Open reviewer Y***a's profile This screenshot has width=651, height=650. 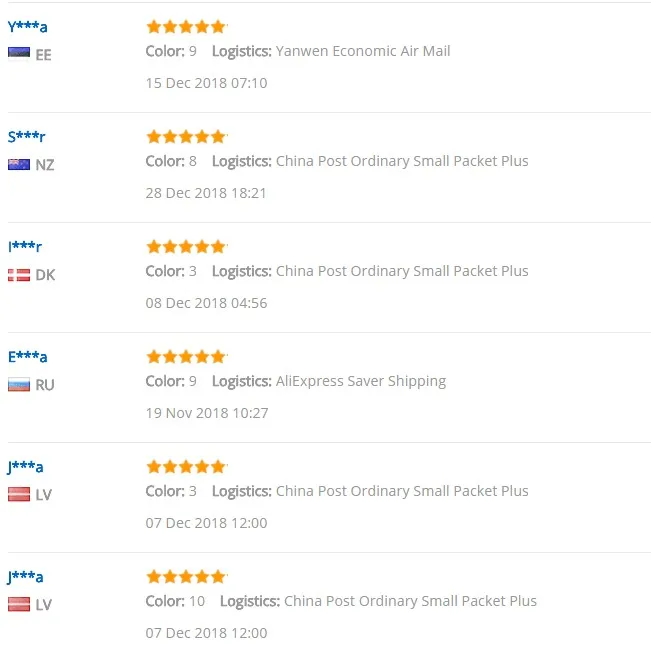pos(27,27)
